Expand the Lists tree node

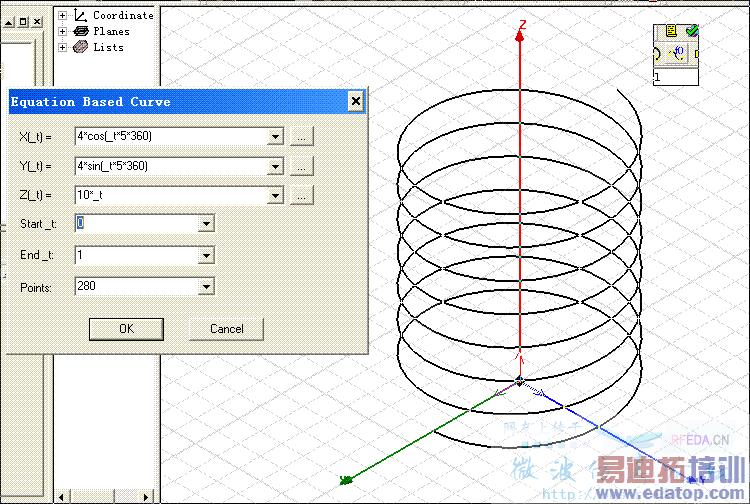[62, 47]
